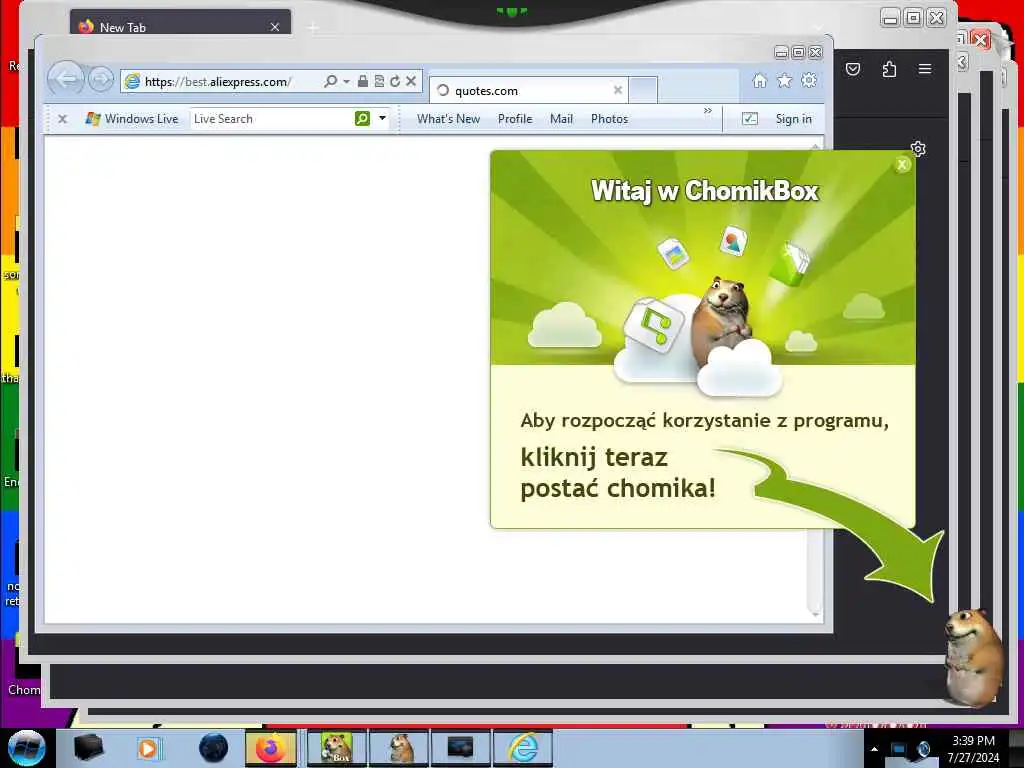Image resolution: width=1024 pixels, height=768 pixels.
Task: Open Photos on Windows Live toolbar
Action: coord(609,119)
